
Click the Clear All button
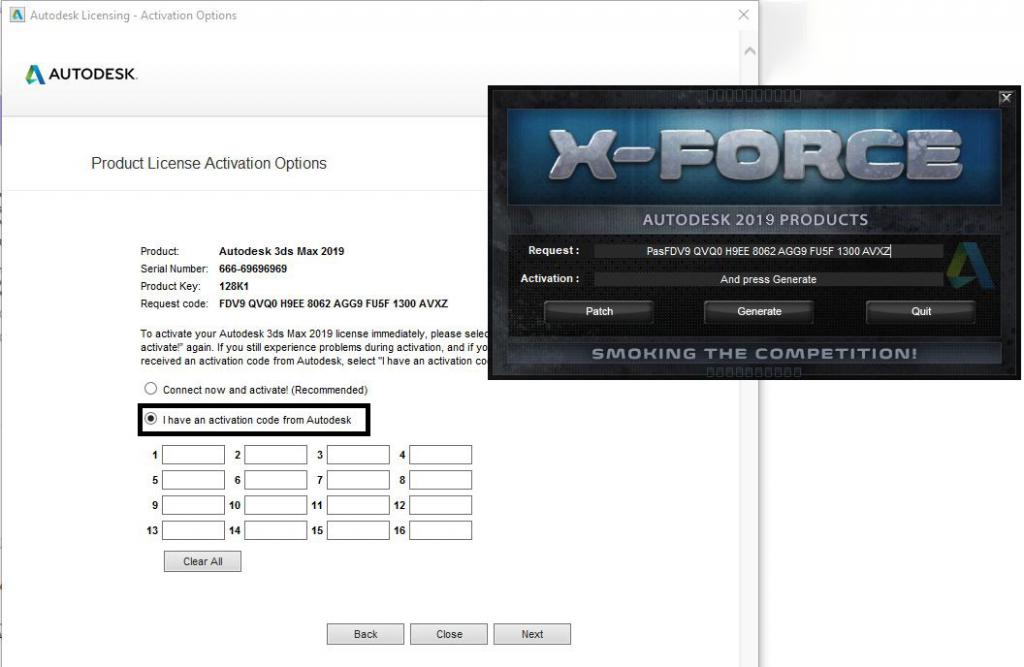[202, 561]
